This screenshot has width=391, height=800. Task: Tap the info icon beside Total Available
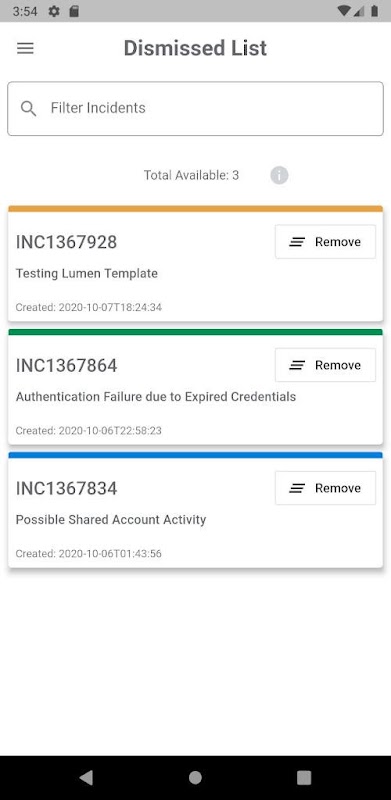[279, 176]
